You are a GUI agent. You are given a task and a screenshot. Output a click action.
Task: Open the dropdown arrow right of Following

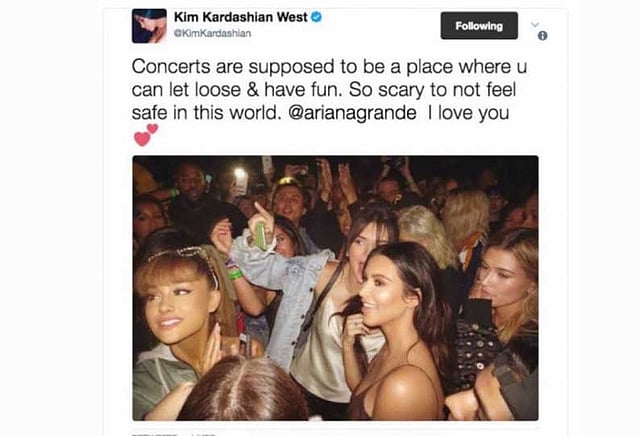[535, 25]
